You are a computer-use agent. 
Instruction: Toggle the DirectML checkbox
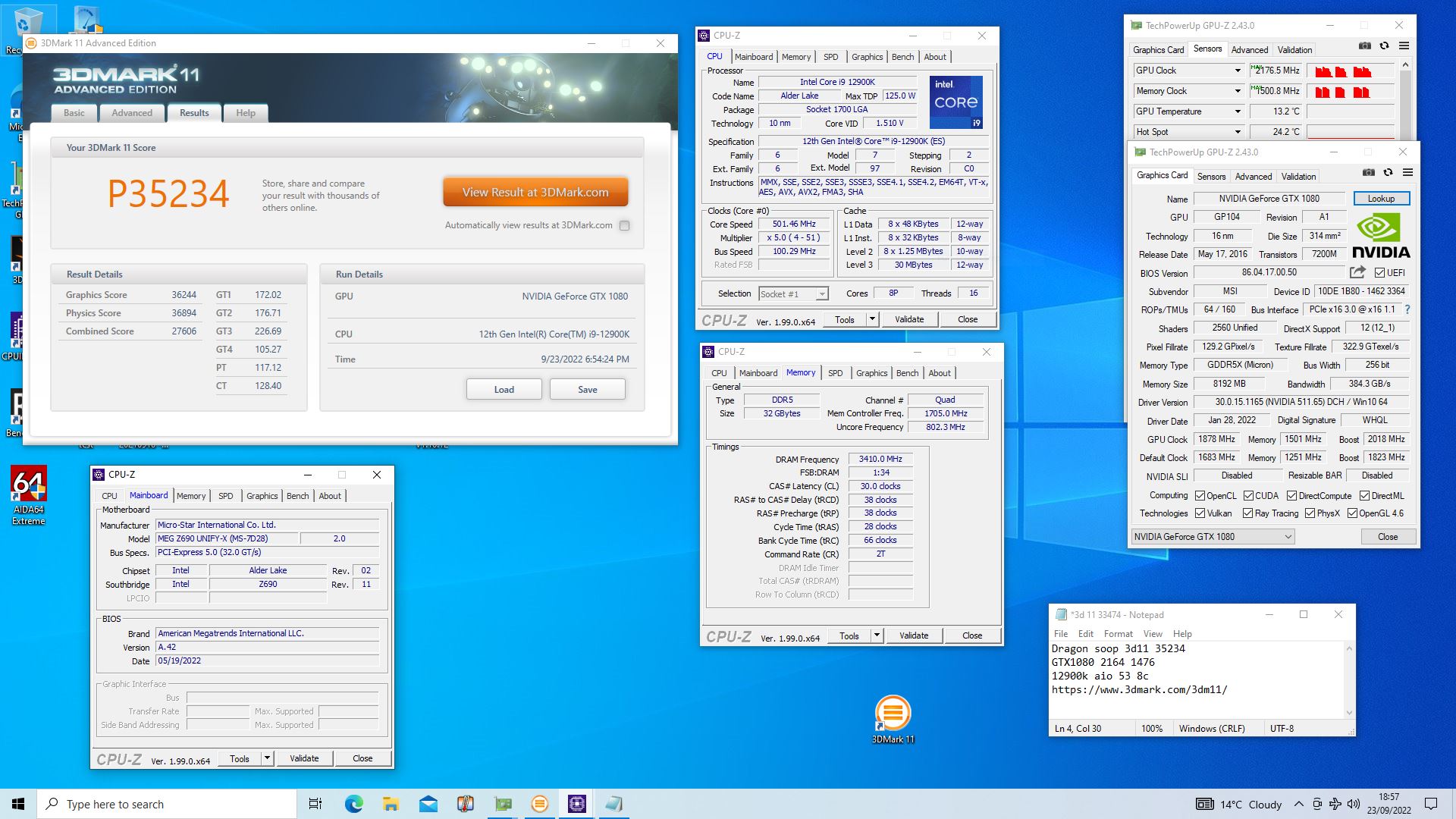click(1364, 496)
